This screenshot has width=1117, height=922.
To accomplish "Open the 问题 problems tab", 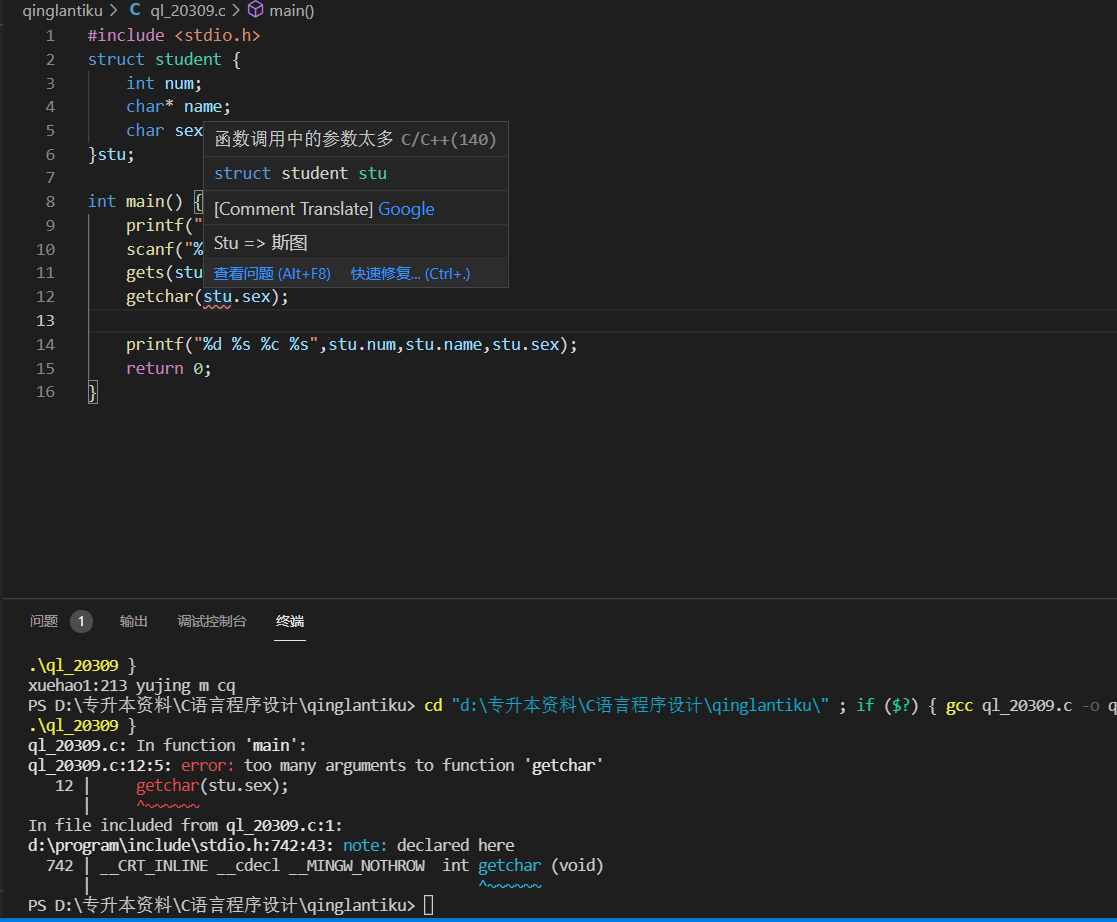I will 44,621.
